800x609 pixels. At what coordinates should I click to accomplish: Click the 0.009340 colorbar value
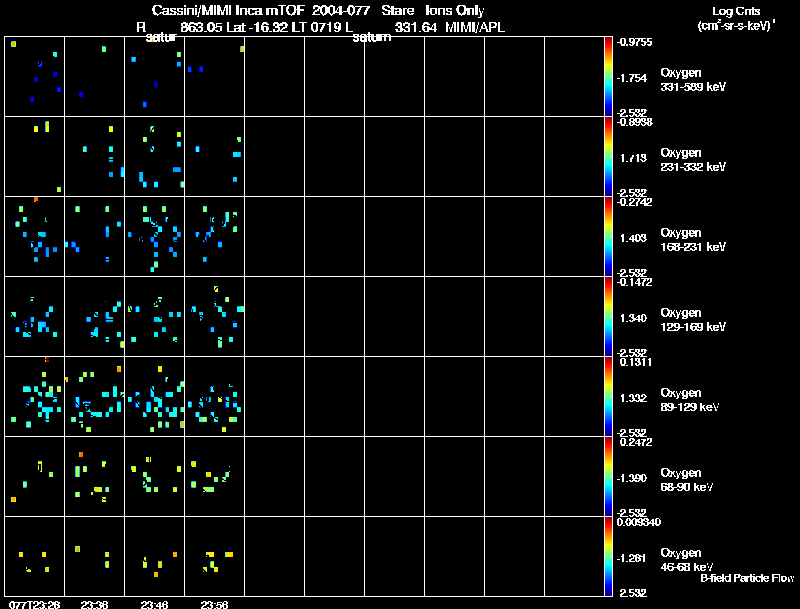(639, 522)
